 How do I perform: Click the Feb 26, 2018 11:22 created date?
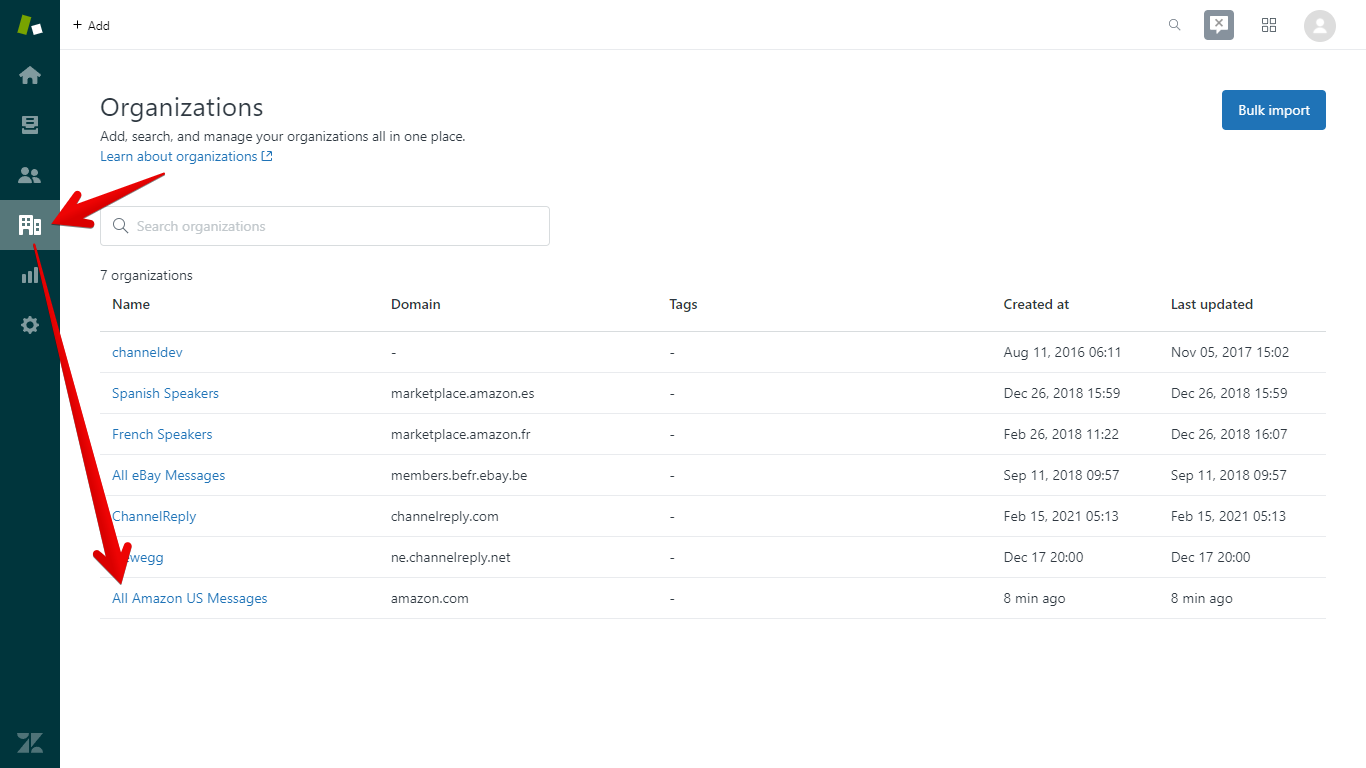tap(1063, 434)
